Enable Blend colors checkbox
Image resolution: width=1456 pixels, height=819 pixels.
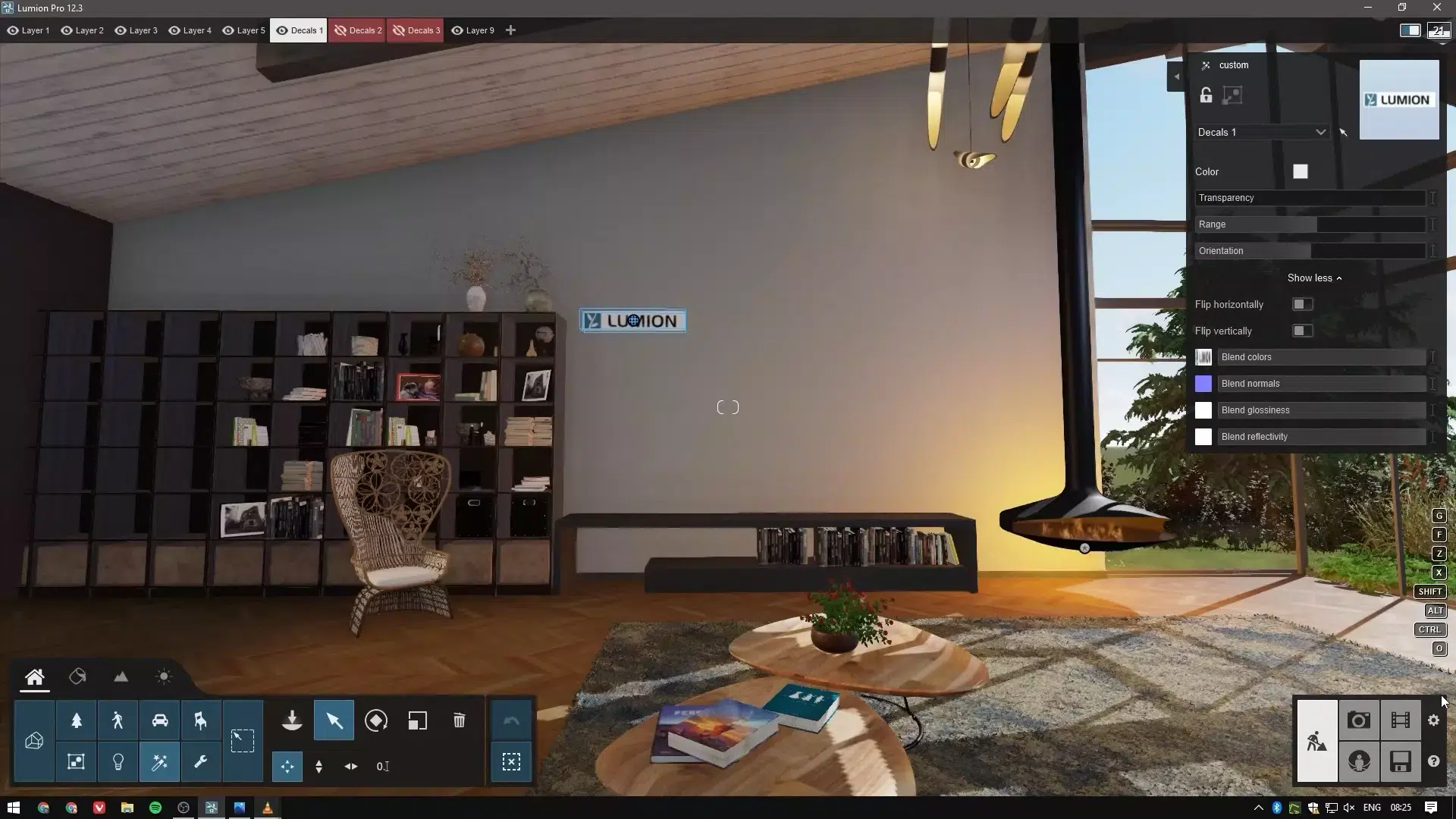point(1204,357)
